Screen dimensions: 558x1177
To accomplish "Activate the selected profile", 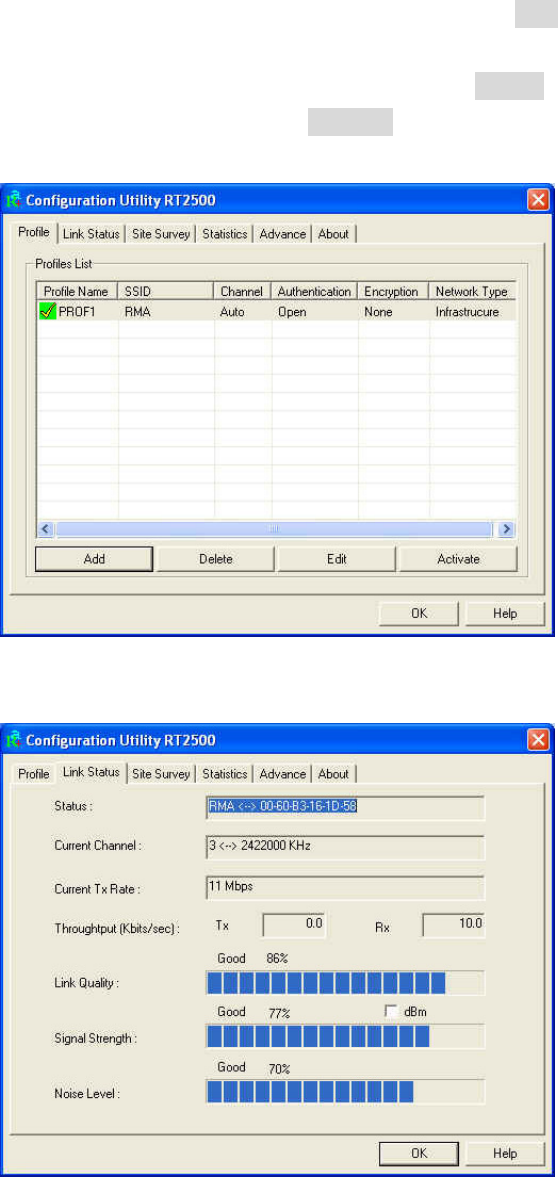I will coord(458,558).
